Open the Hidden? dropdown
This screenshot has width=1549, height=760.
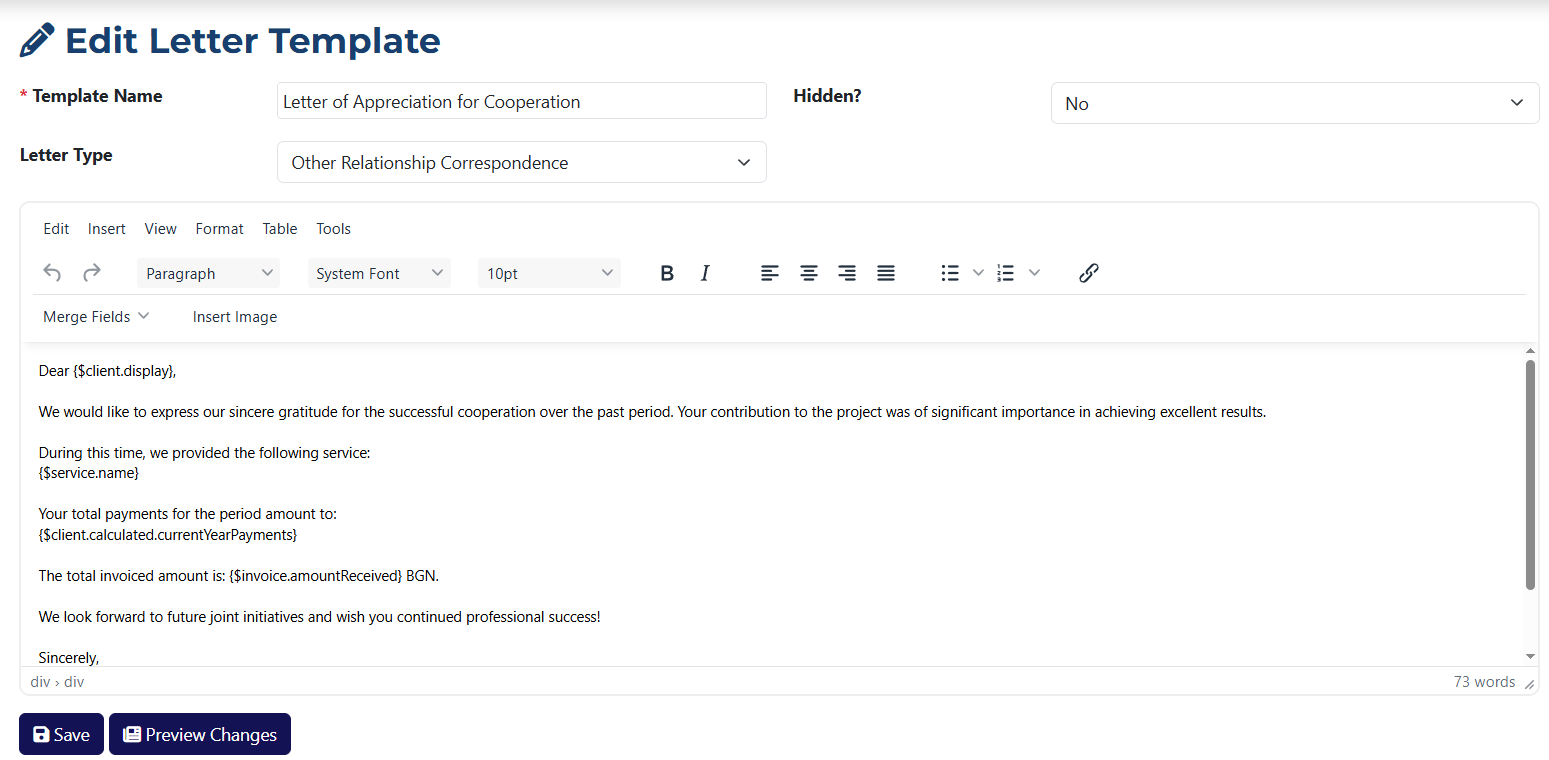(x=1294, y=103)
